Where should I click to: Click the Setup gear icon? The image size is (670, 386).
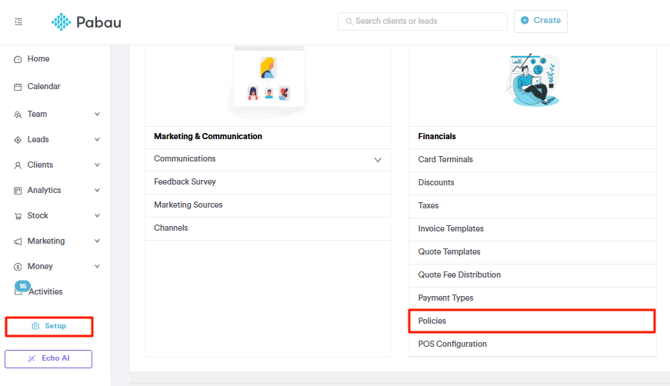click(x=35, y=326)
